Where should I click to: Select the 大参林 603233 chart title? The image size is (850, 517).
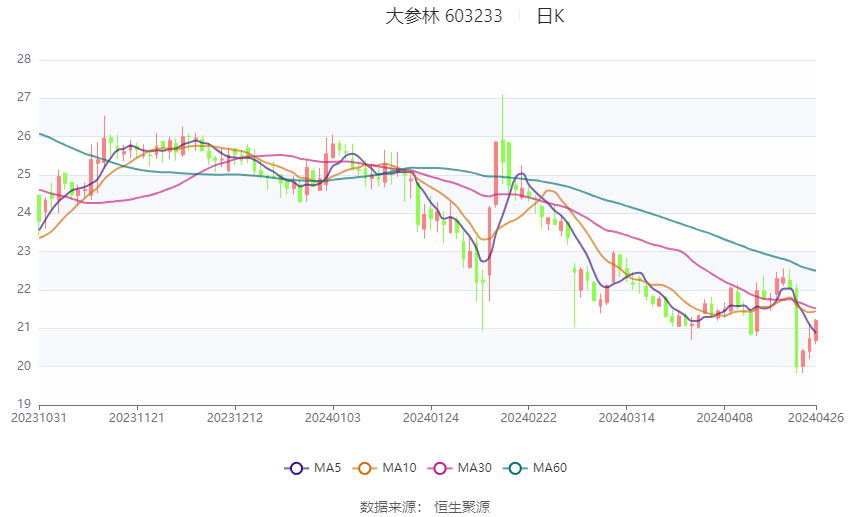tap(443, 16)
